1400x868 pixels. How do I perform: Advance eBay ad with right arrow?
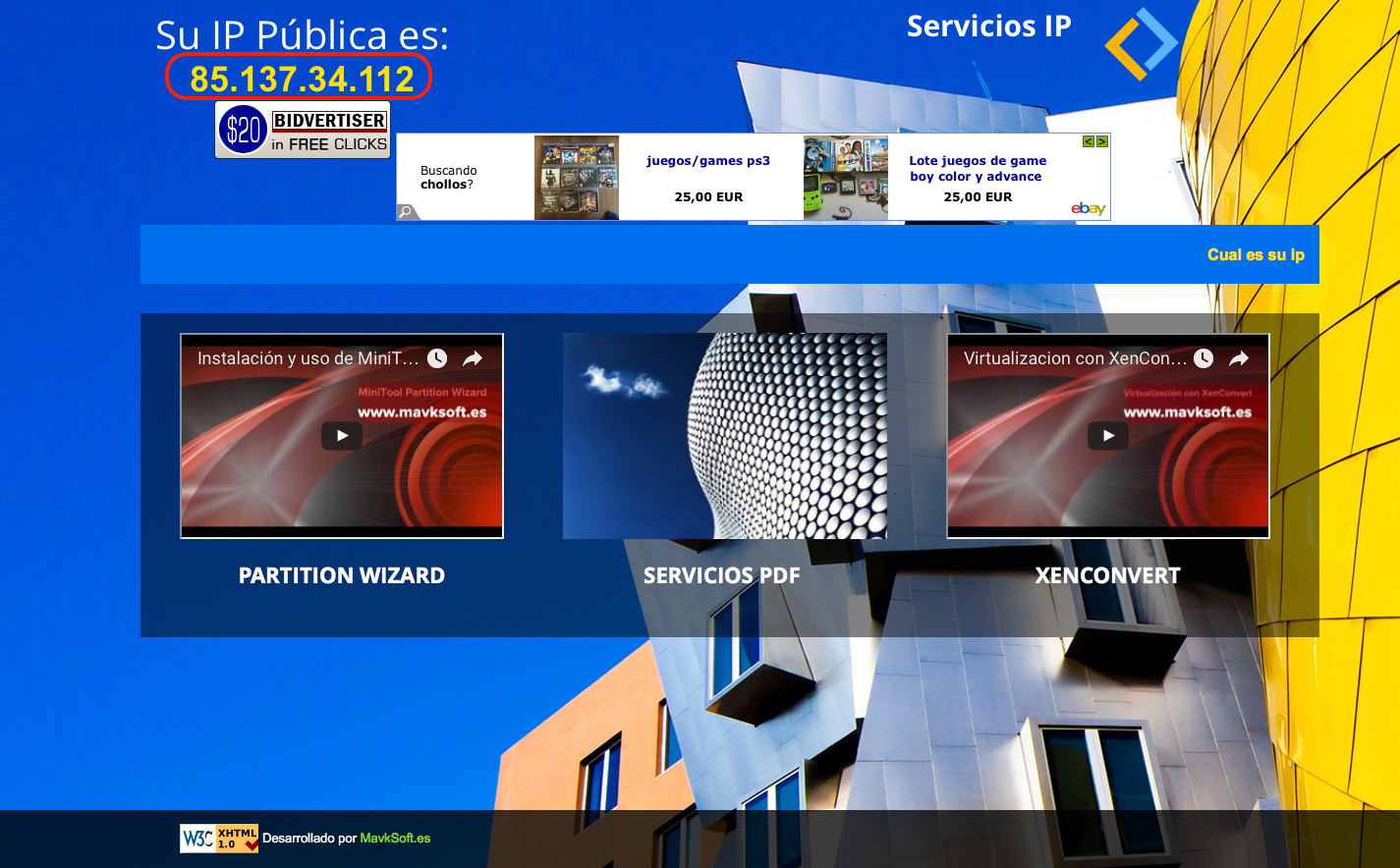(x=1101, y=141)
